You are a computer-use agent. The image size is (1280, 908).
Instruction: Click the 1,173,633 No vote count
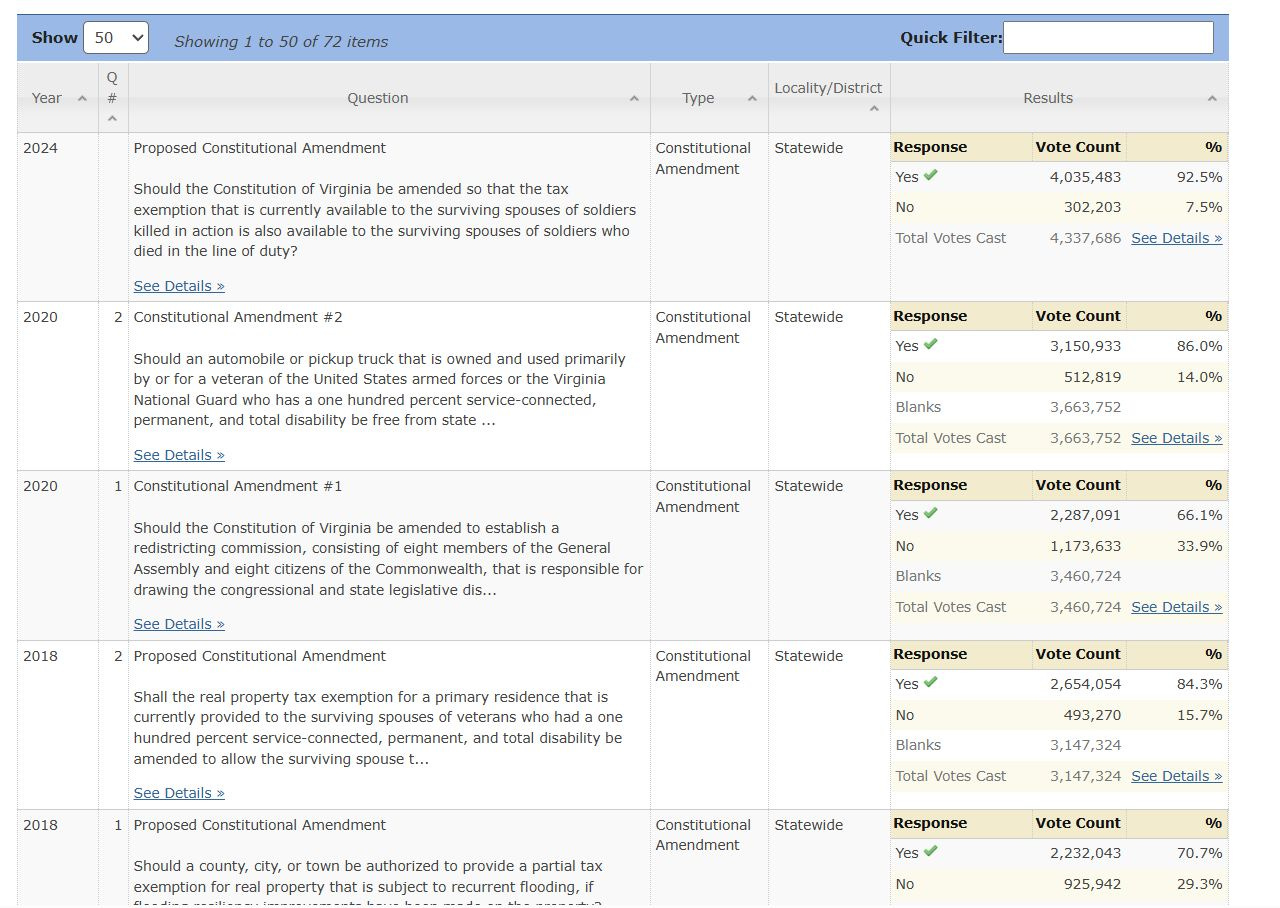point(1085,546)
